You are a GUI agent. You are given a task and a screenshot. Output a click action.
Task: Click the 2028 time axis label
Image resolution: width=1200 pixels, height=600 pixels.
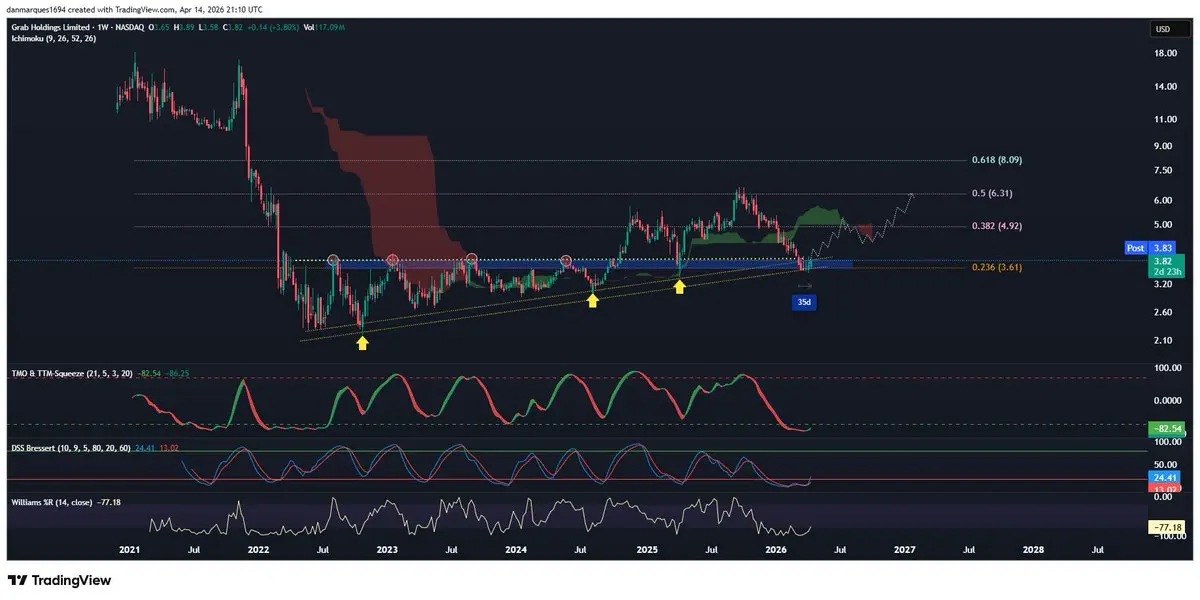(1033, 550)
